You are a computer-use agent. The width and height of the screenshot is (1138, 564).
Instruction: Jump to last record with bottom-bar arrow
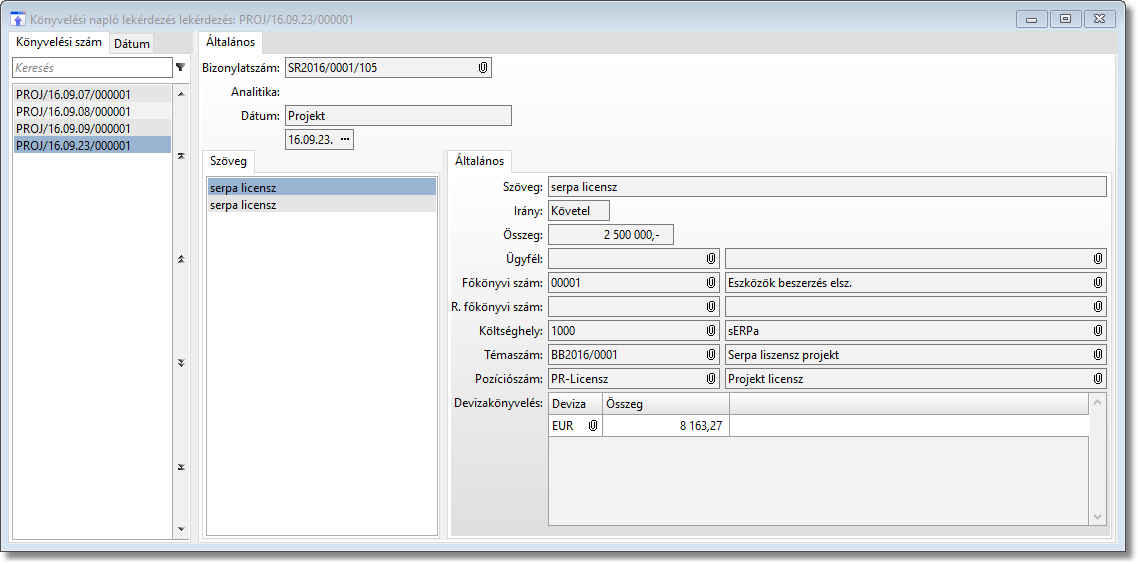pyautogui.click(x=181, y=467)
